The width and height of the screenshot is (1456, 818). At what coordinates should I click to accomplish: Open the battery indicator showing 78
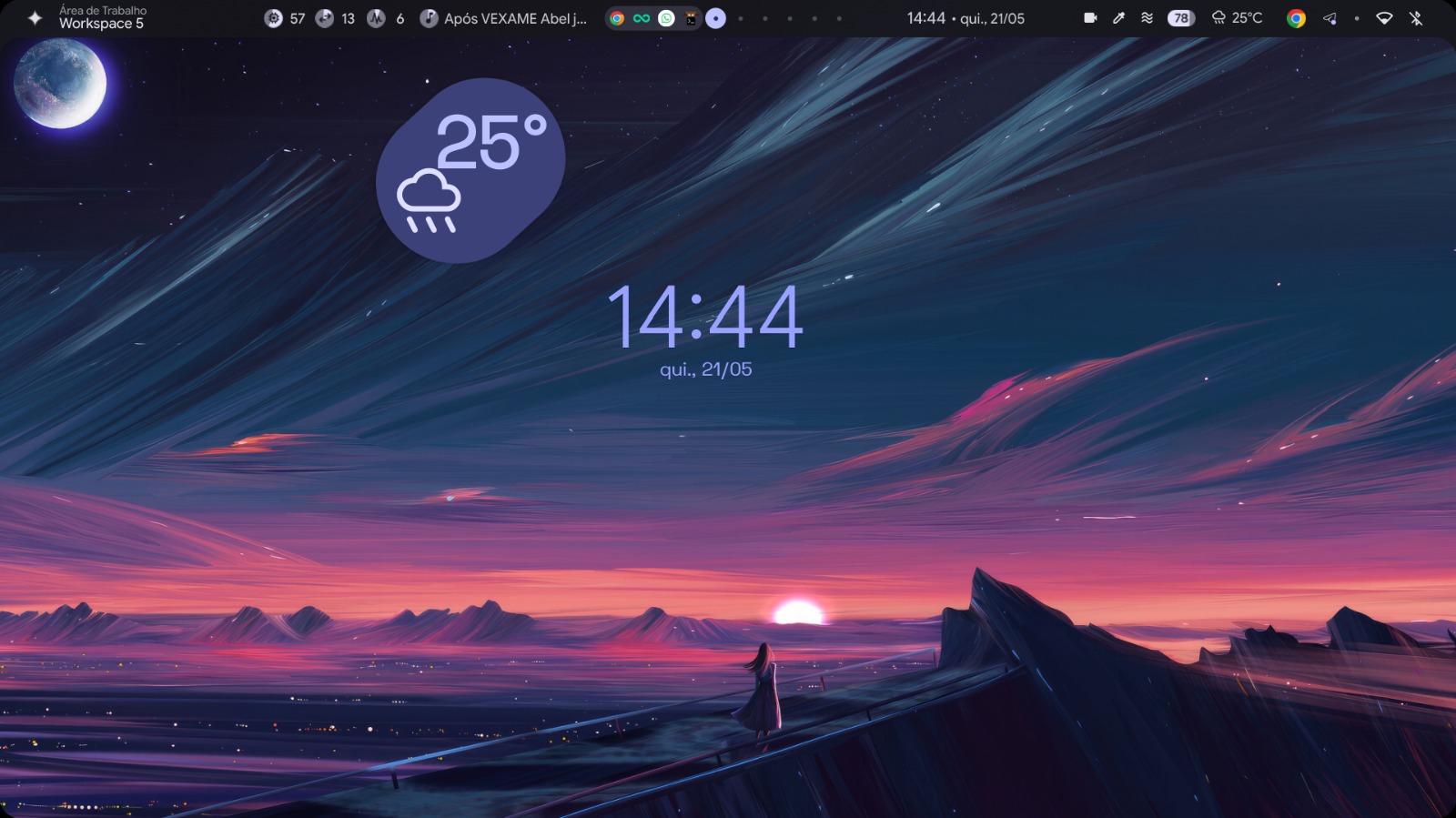point(1181,18)
